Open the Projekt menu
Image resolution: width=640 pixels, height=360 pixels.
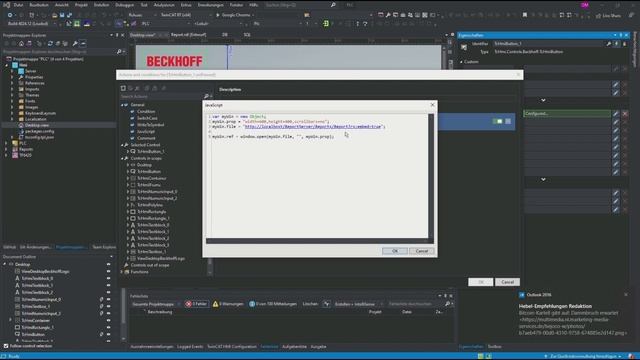81,5
